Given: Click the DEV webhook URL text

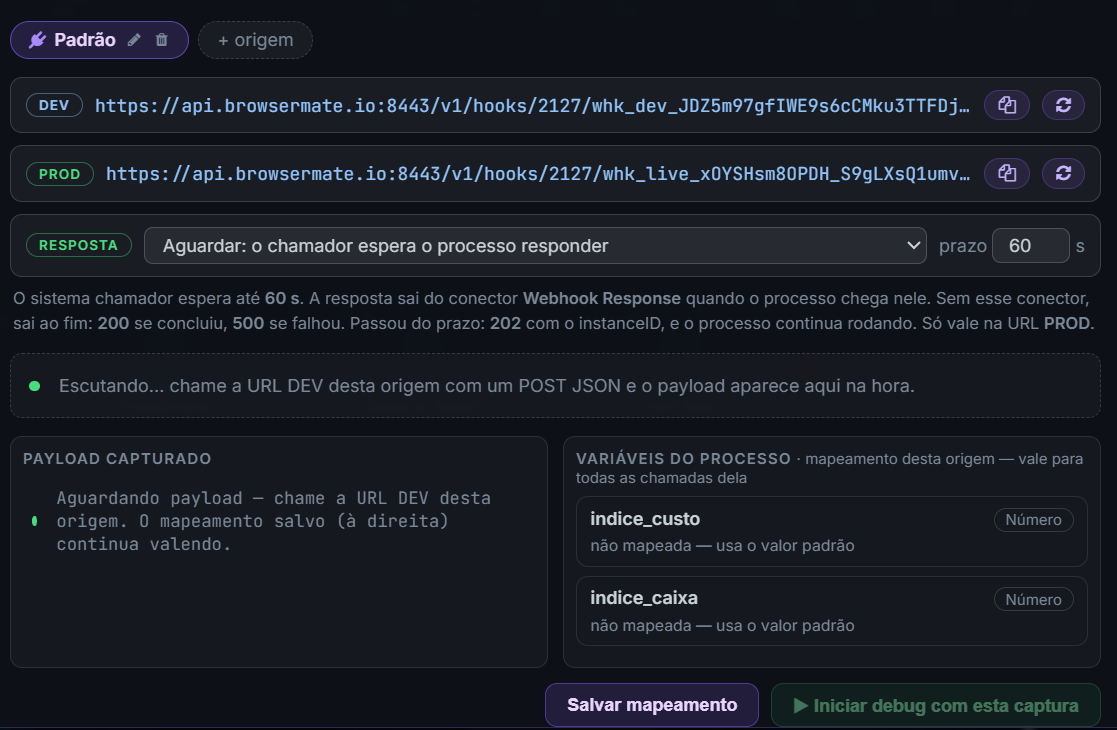Looking at the screenshot, I should point(532,105).
